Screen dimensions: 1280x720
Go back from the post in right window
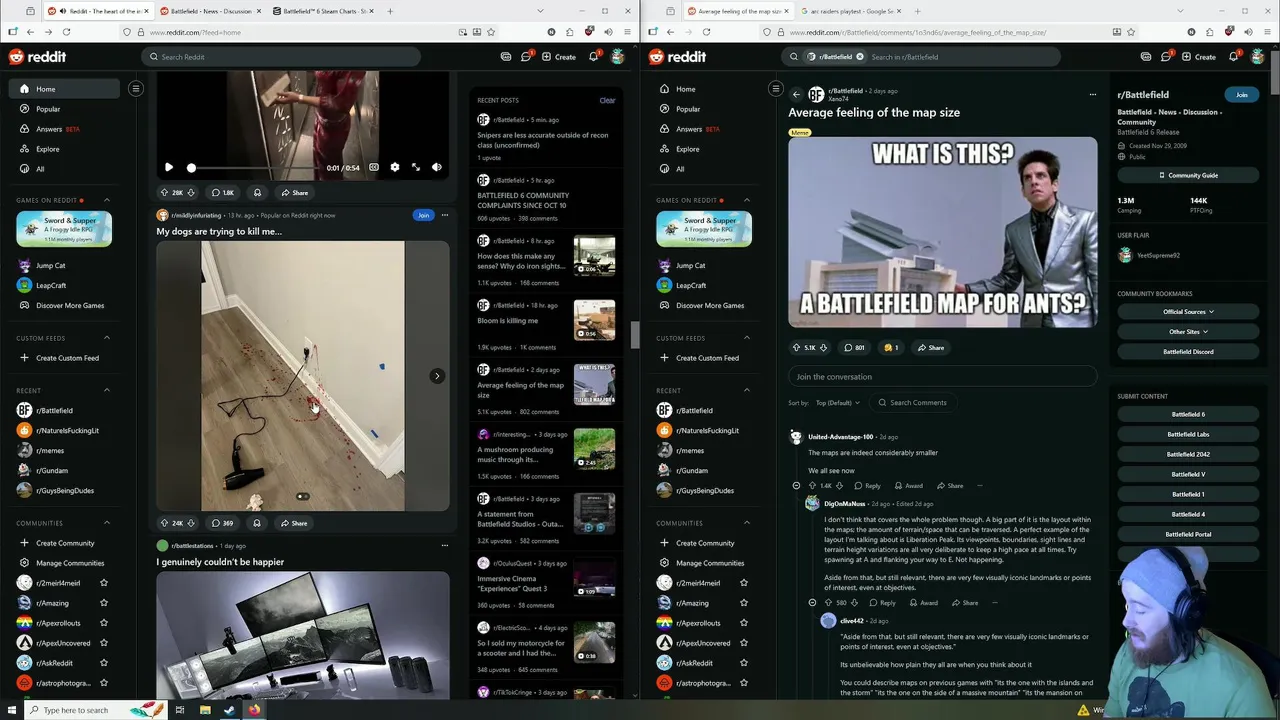[797, 95]
